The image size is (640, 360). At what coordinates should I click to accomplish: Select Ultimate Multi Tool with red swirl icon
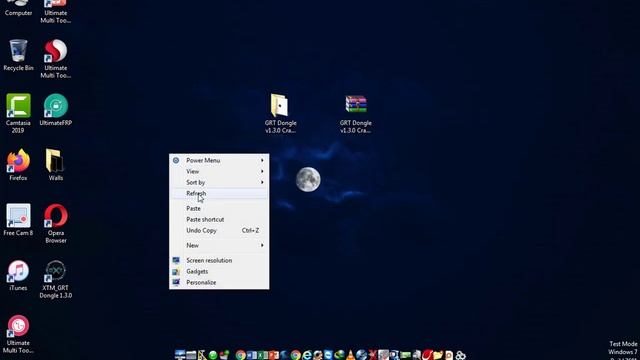tap(56, 59)
